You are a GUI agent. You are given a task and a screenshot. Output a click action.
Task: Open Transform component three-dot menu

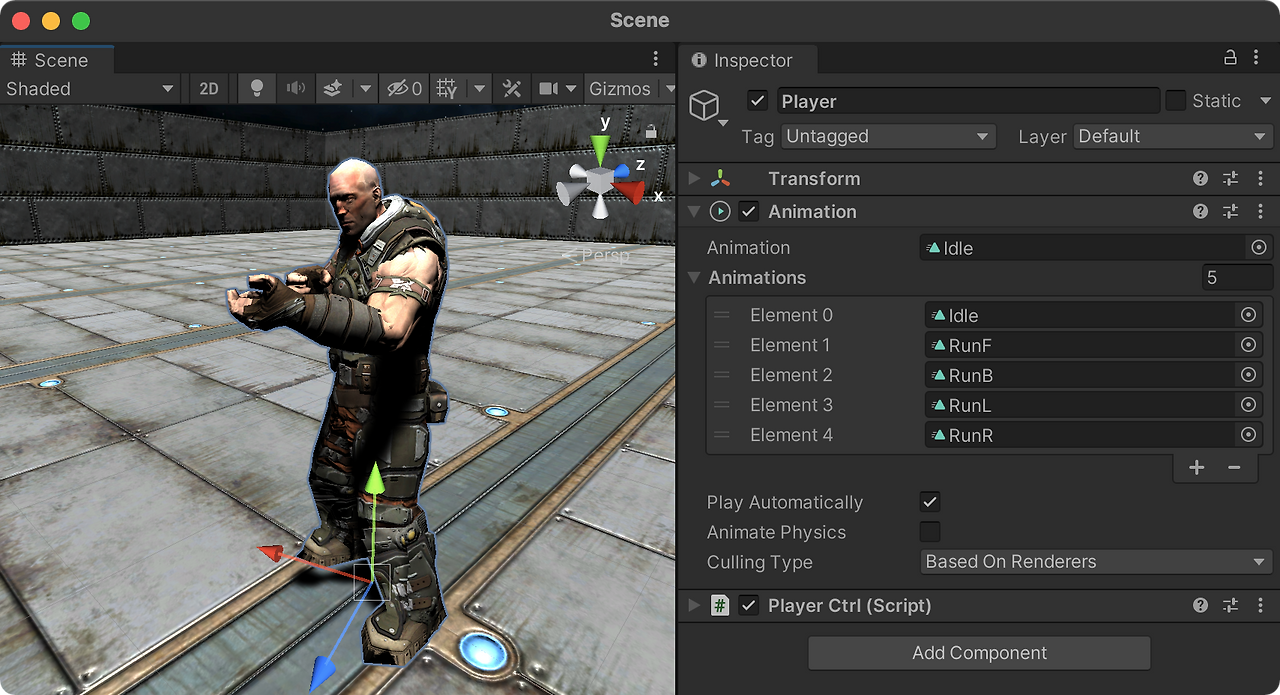[x=1259, y=179]
